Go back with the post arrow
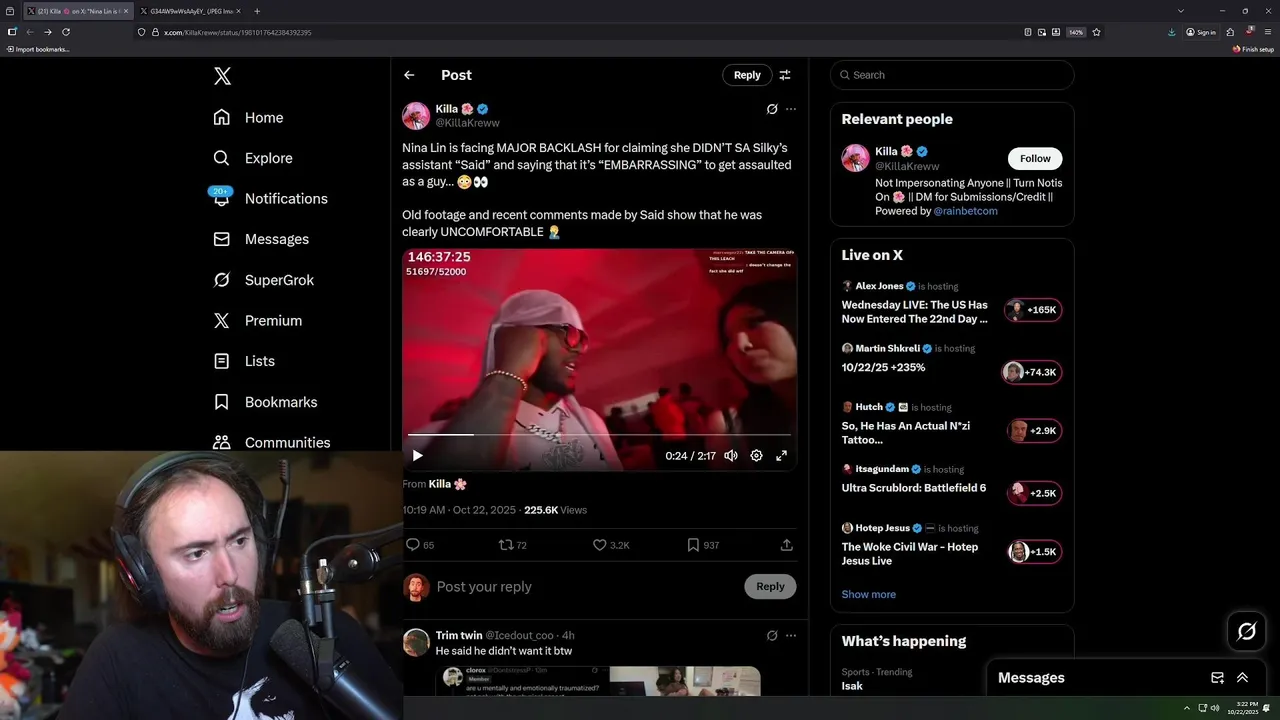 click(x=409, y=75)
